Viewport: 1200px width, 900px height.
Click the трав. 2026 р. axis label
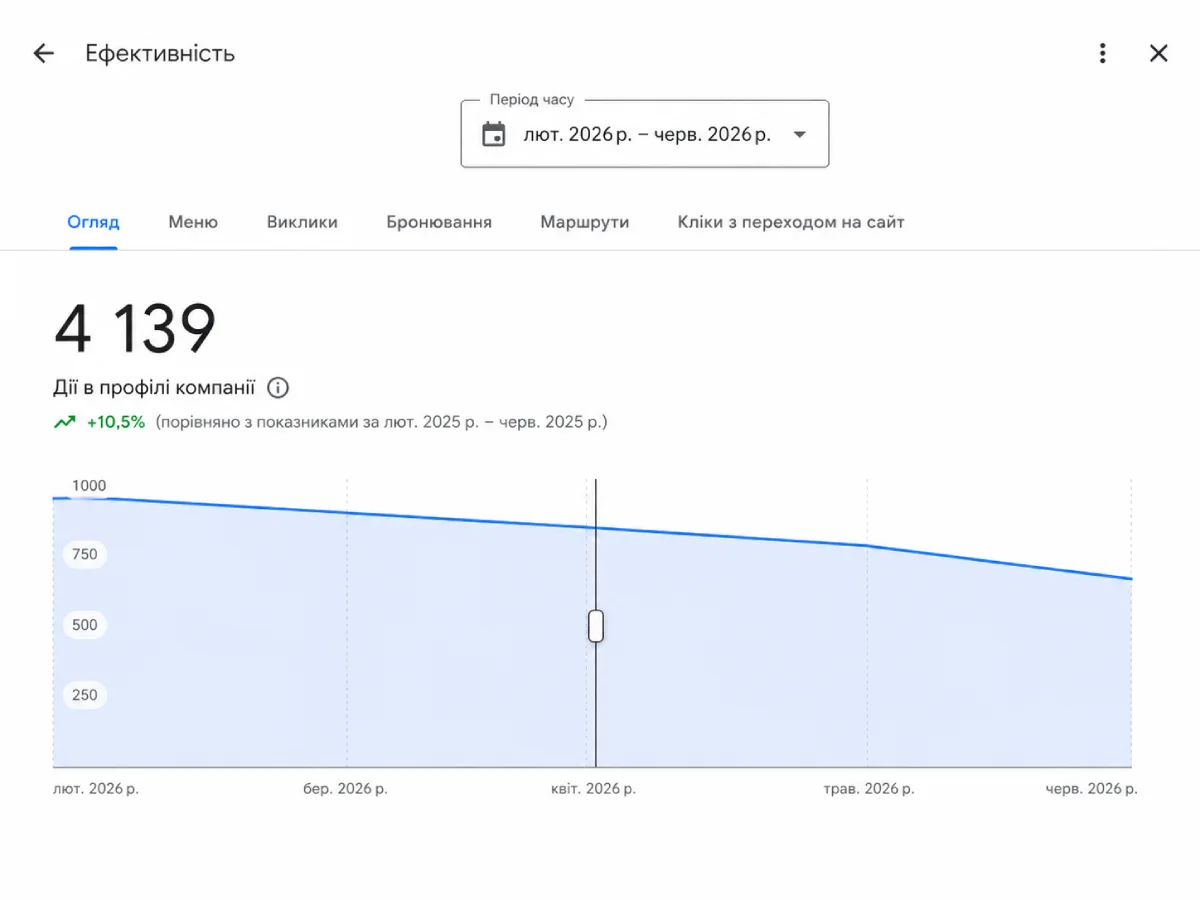[868, 789]
